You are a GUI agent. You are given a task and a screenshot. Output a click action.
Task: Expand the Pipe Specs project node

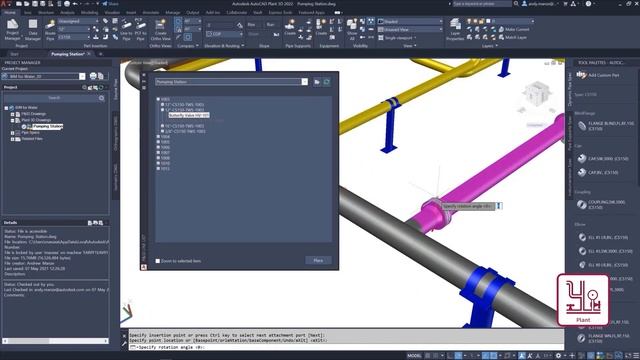[x=13, y=133]
